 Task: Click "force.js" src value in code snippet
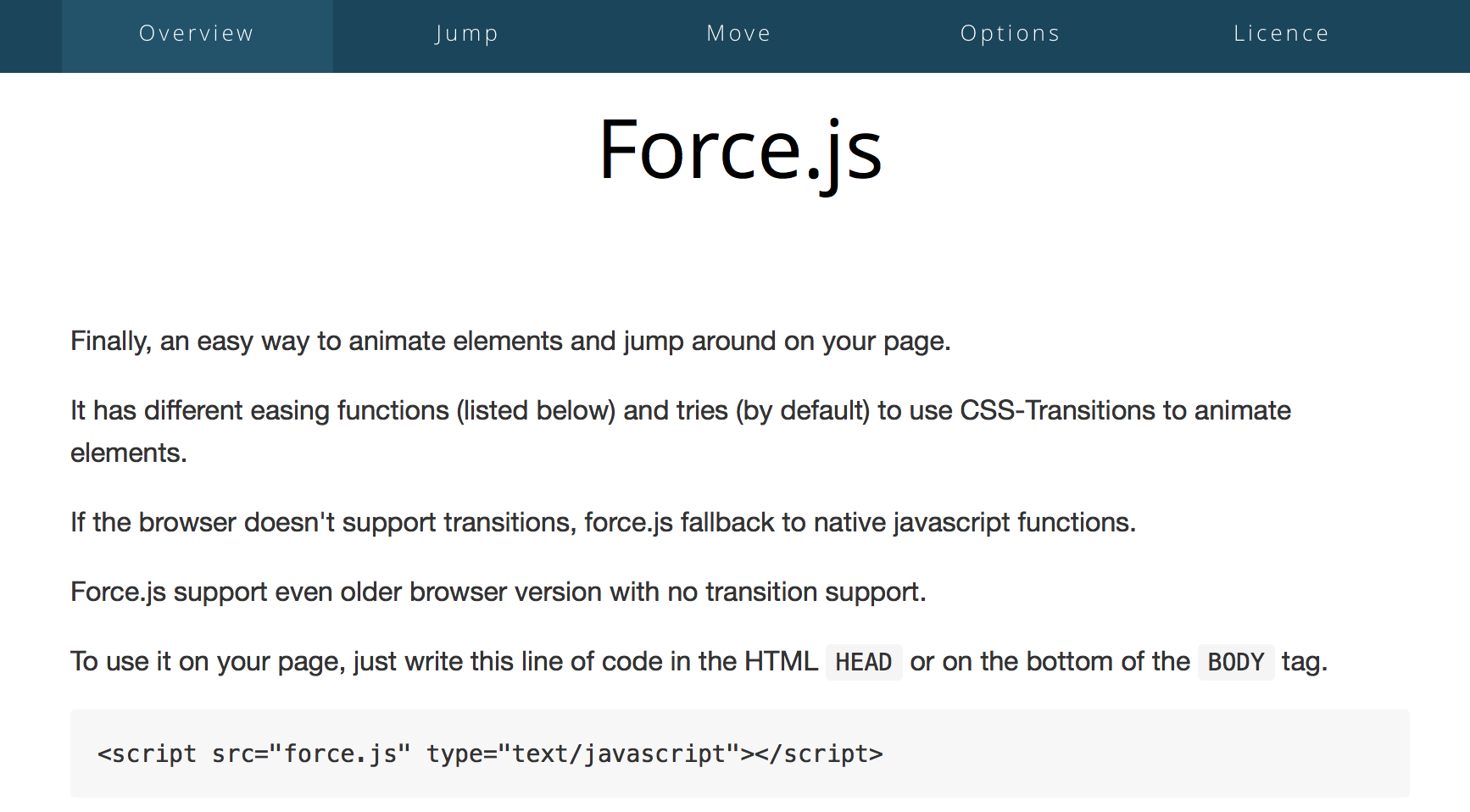click(340, 754)
